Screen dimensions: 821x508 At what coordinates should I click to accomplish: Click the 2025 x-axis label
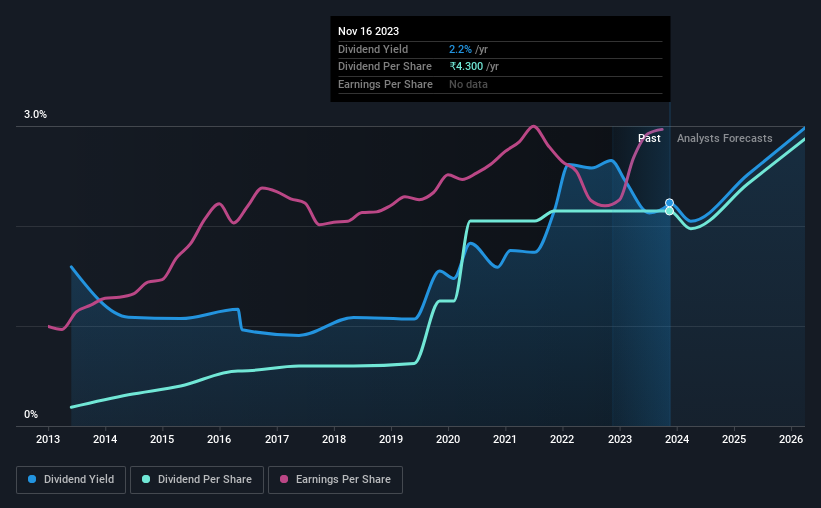(734, 439)
